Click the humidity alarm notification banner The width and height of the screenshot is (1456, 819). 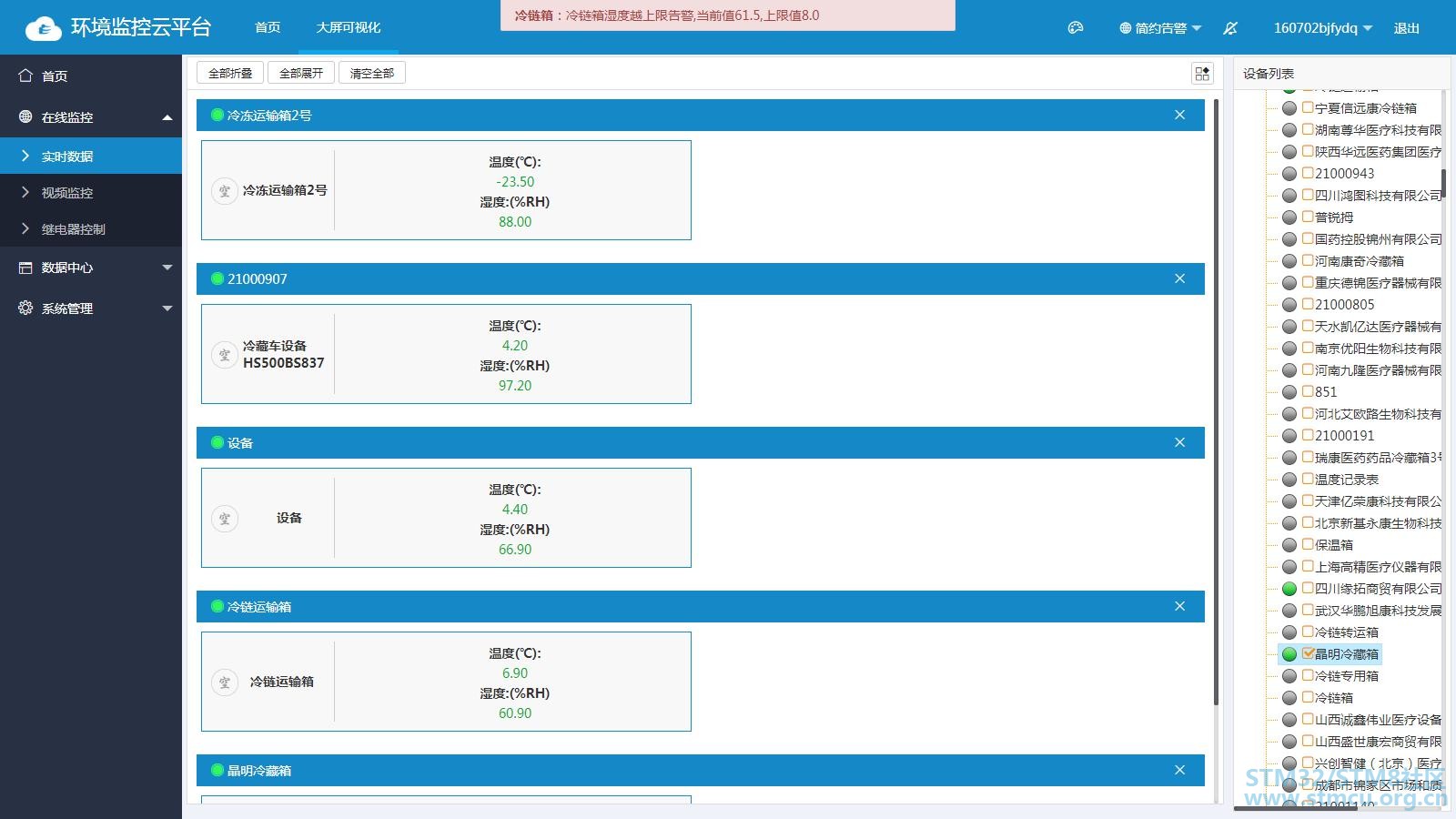728,15
